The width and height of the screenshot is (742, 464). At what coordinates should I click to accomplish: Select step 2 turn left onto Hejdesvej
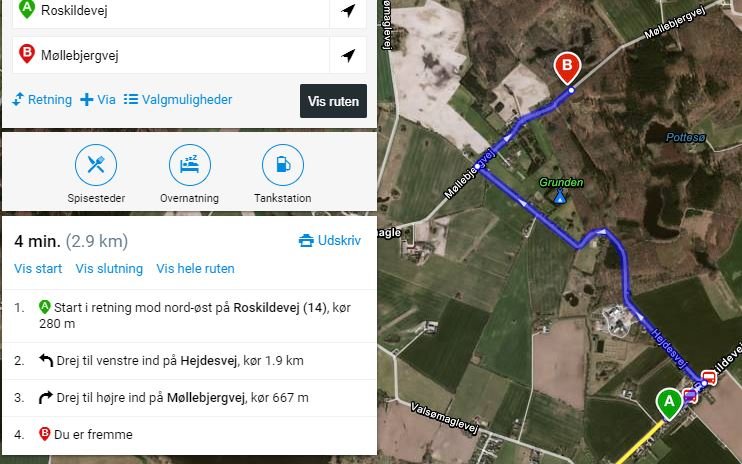click(189, 360)
